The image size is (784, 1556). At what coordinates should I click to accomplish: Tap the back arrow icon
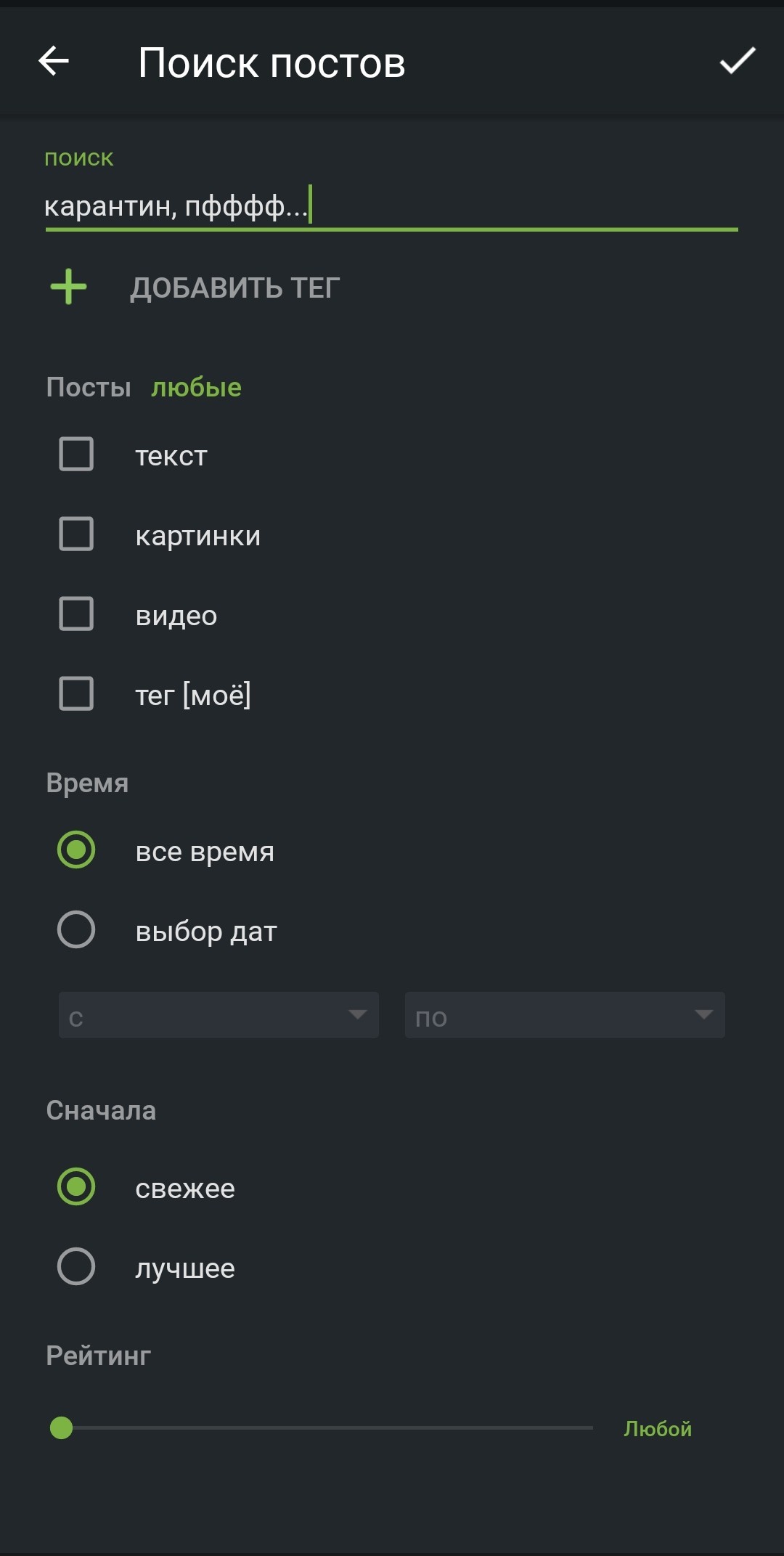click(54, 61)
